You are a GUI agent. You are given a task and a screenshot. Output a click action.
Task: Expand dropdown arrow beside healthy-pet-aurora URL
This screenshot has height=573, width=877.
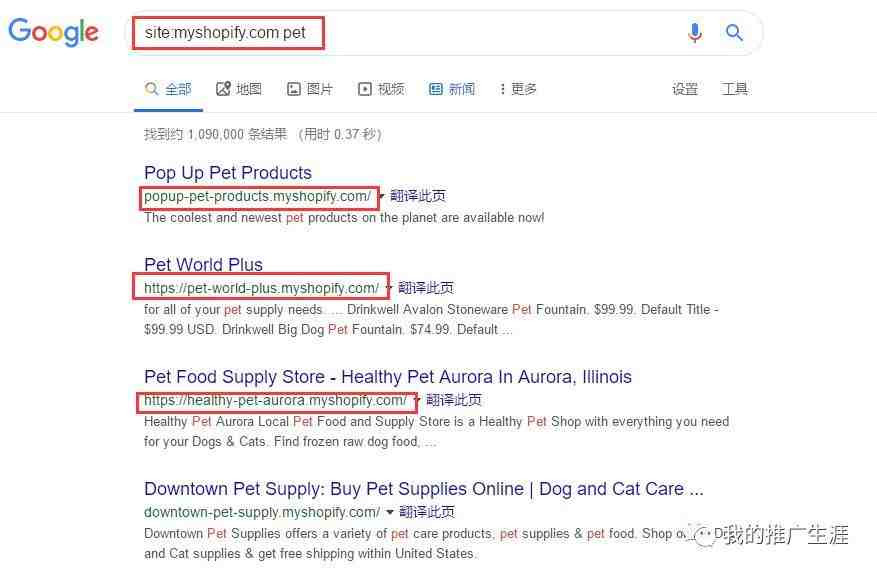click(x=417, y=401)
